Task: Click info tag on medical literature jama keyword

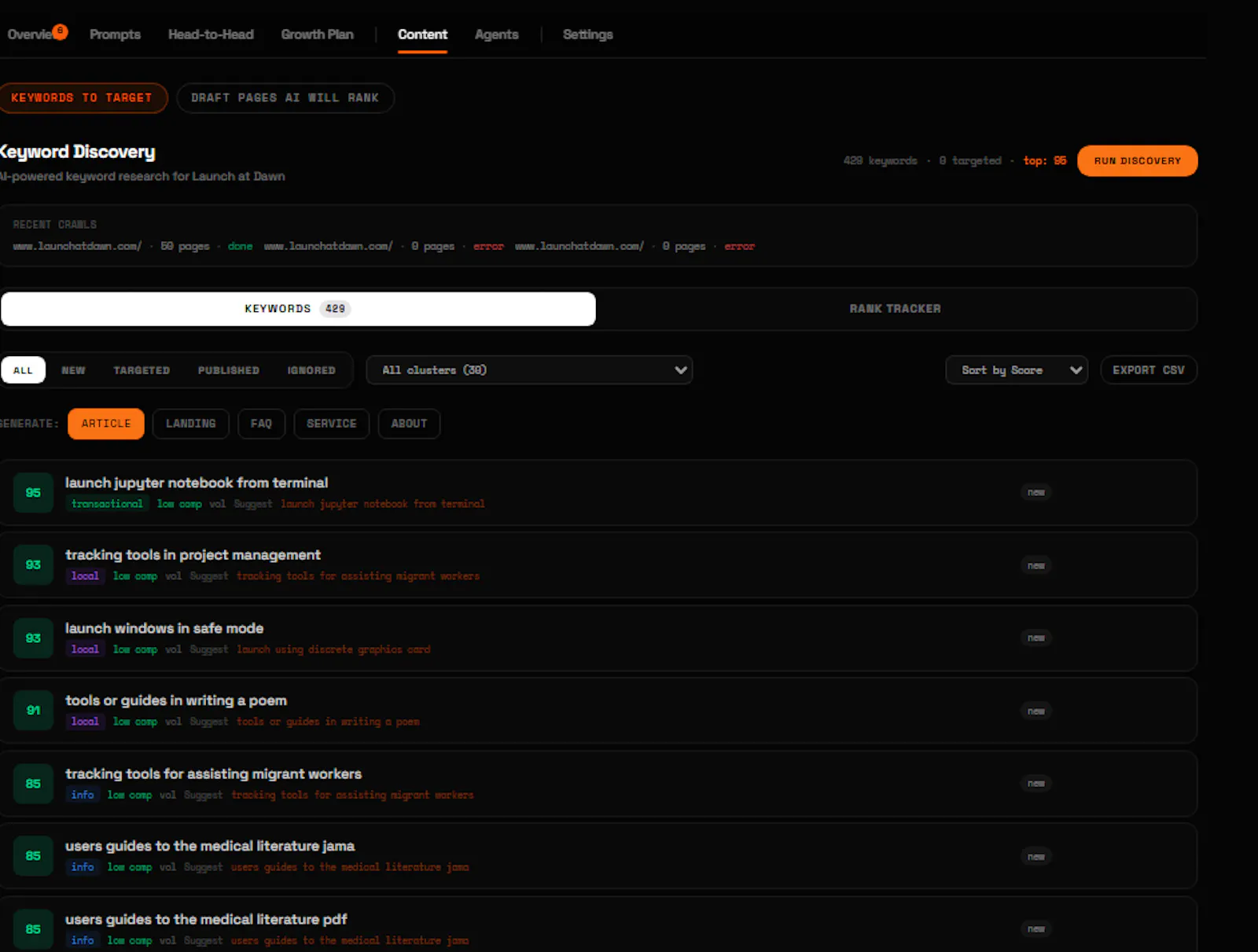Action: tap(83, 867)
